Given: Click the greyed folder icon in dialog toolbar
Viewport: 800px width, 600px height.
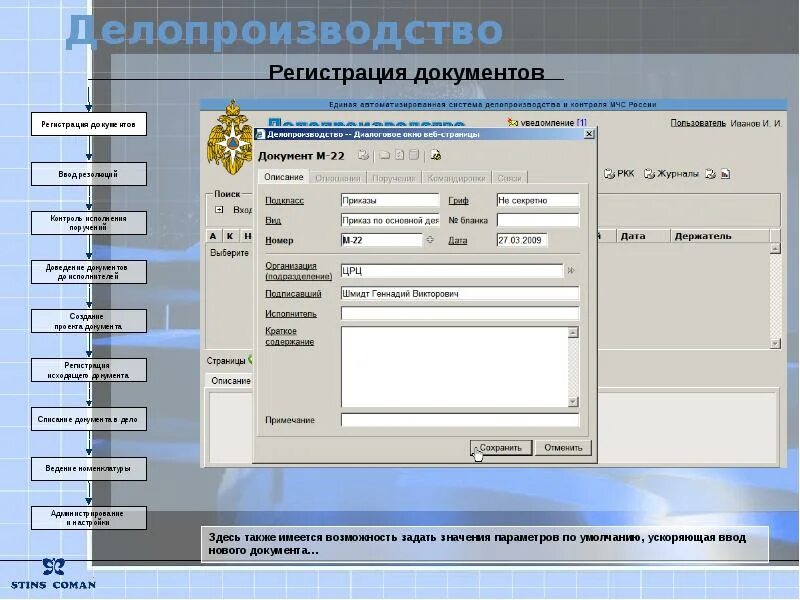Looking at the screenshot, I should [385, 155].
